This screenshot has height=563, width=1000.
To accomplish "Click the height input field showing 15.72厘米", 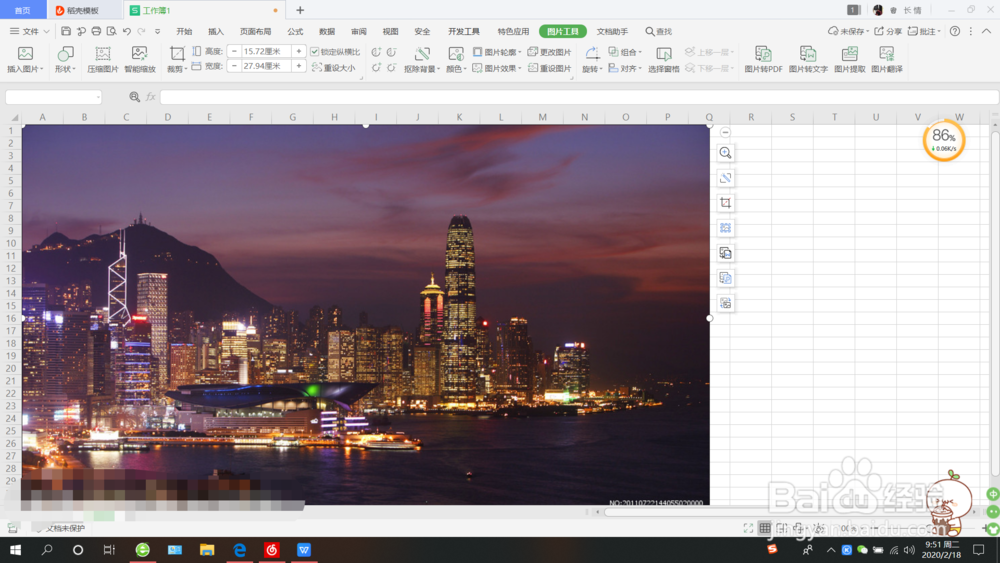I will 266,51.
